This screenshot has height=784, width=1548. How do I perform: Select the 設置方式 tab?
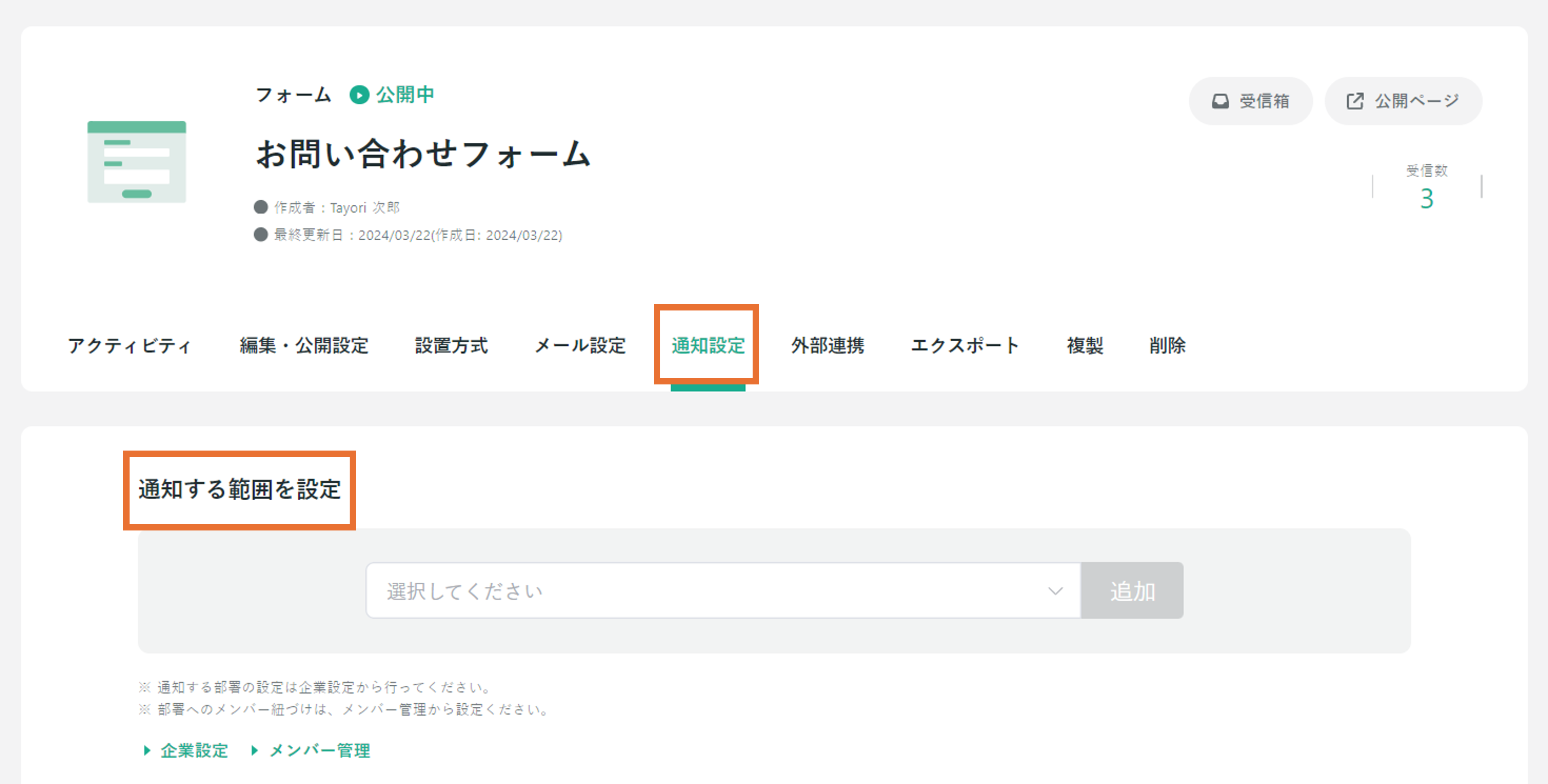(451, 345)
